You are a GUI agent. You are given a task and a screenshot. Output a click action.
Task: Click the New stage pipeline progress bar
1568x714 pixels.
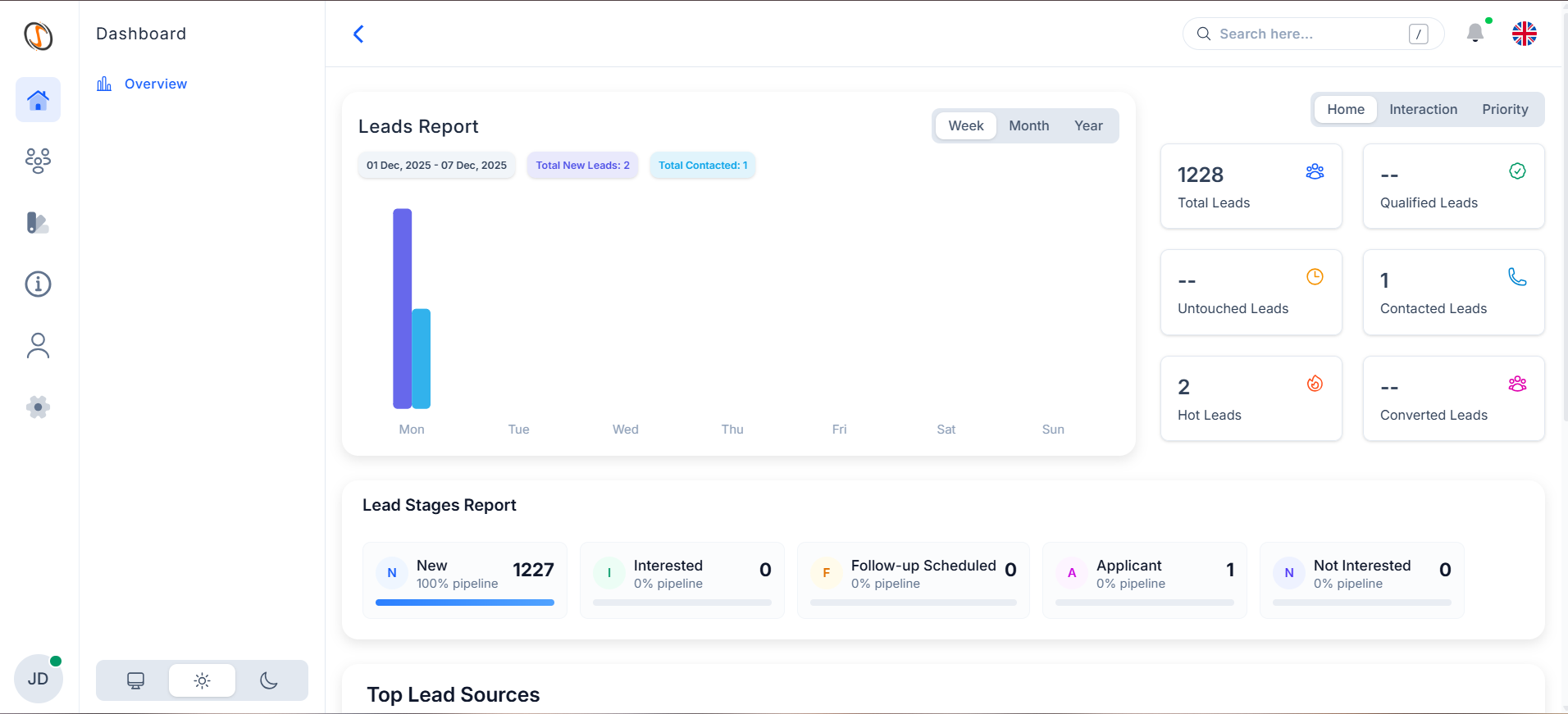tap(465, 603)
